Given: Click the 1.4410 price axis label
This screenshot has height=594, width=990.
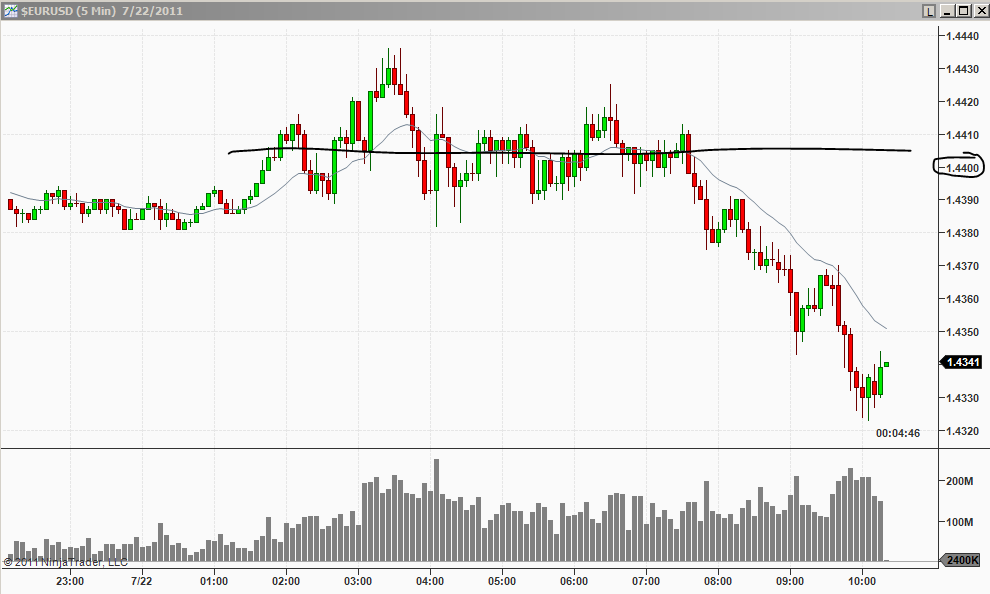Looking at the screenshot, I should tap(962, 134).
